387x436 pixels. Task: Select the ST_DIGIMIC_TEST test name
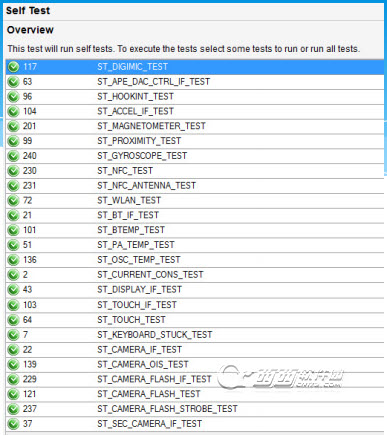pyautogui.click(x=132, y=67)
